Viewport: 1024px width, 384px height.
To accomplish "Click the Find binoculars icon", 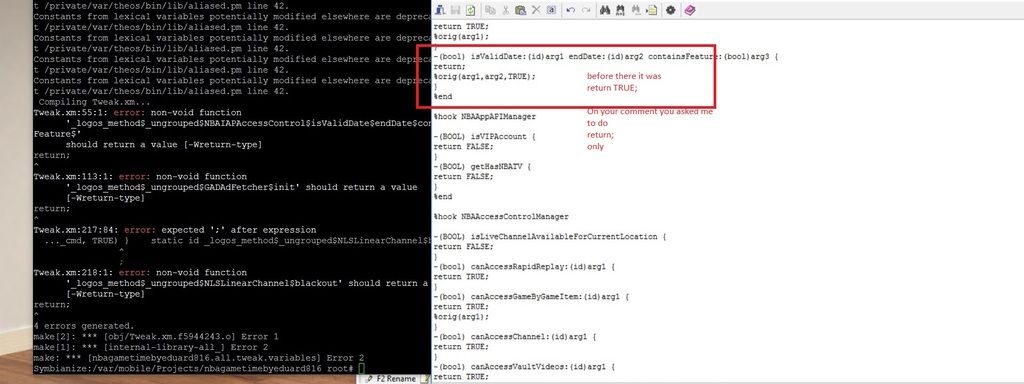I will coord(605,10).
